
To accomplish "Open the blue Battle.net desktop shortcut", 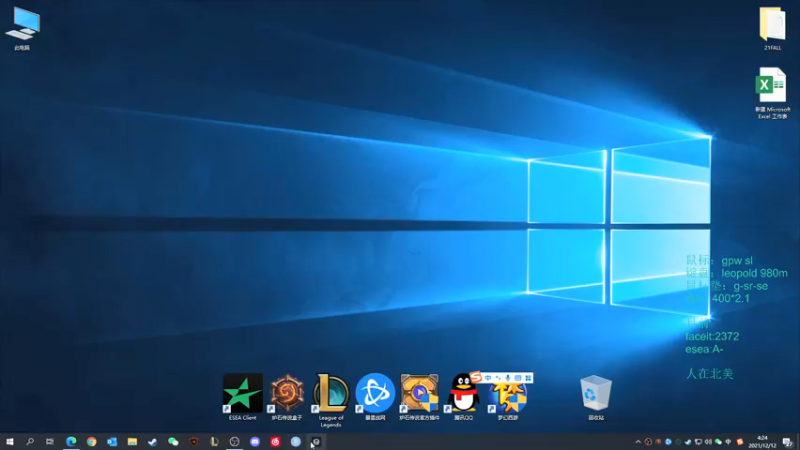I will click(x=375, y=397).
